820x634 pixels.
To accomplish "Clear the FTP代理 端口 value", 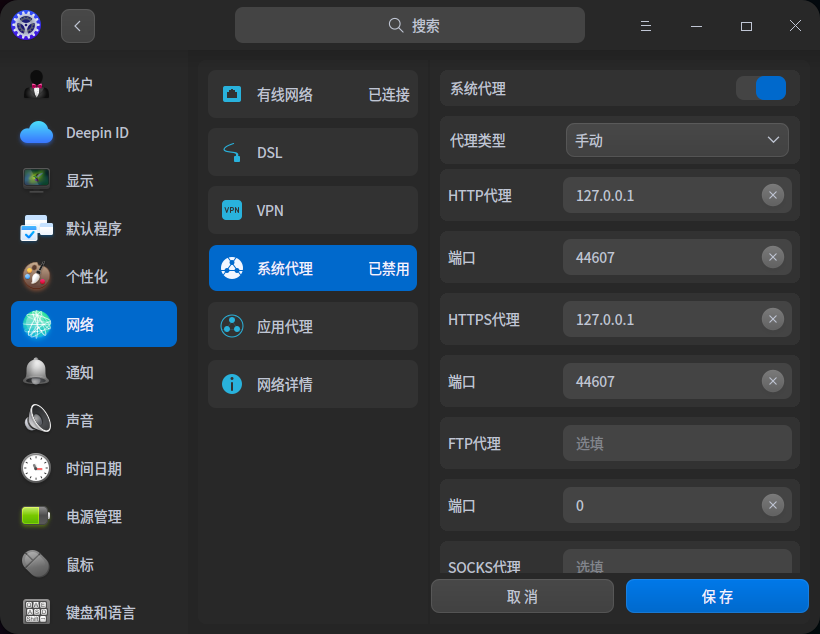I will [x=773, y=505].
